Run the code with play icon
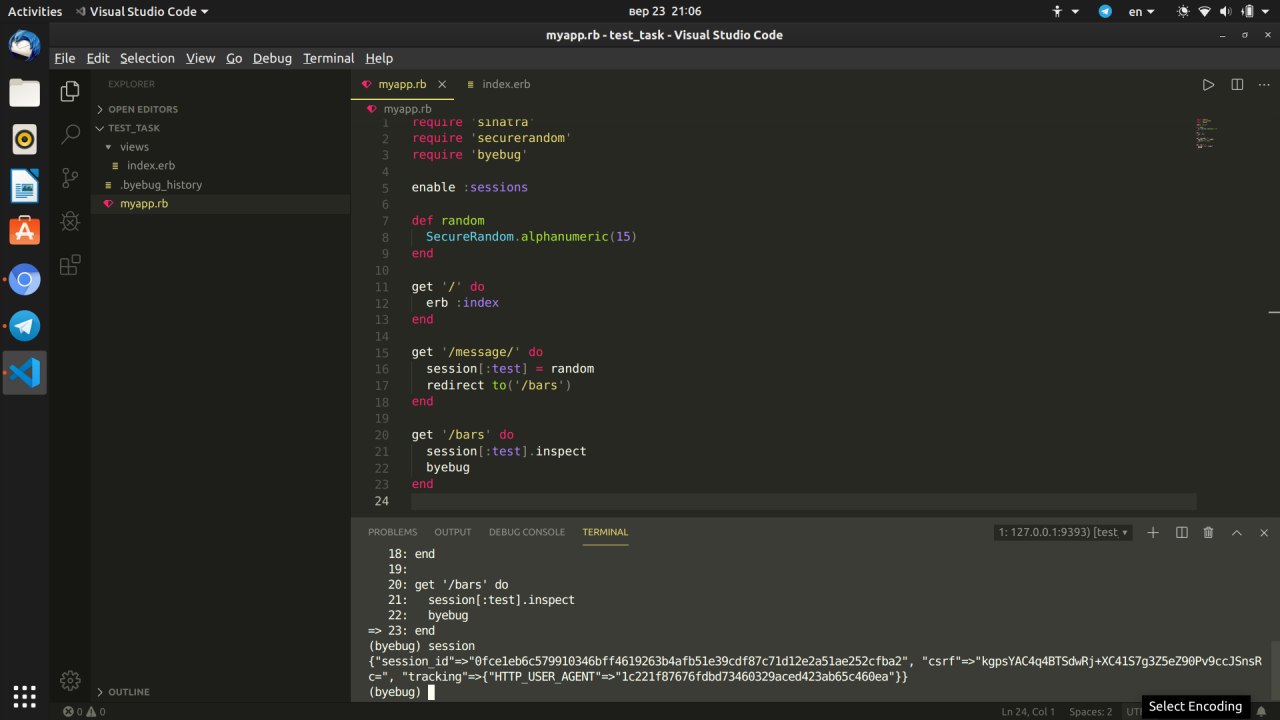This screenshot has width=1280, height=720. pyautogui.click(x=1208, y=85)
